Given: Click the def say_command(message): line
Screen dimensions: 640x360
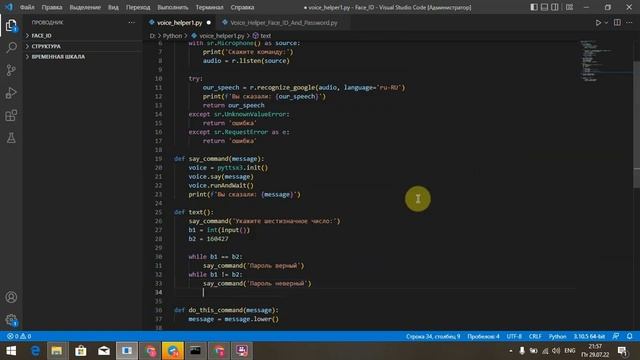Looking at the screenshot, I should tap(219, 159).
